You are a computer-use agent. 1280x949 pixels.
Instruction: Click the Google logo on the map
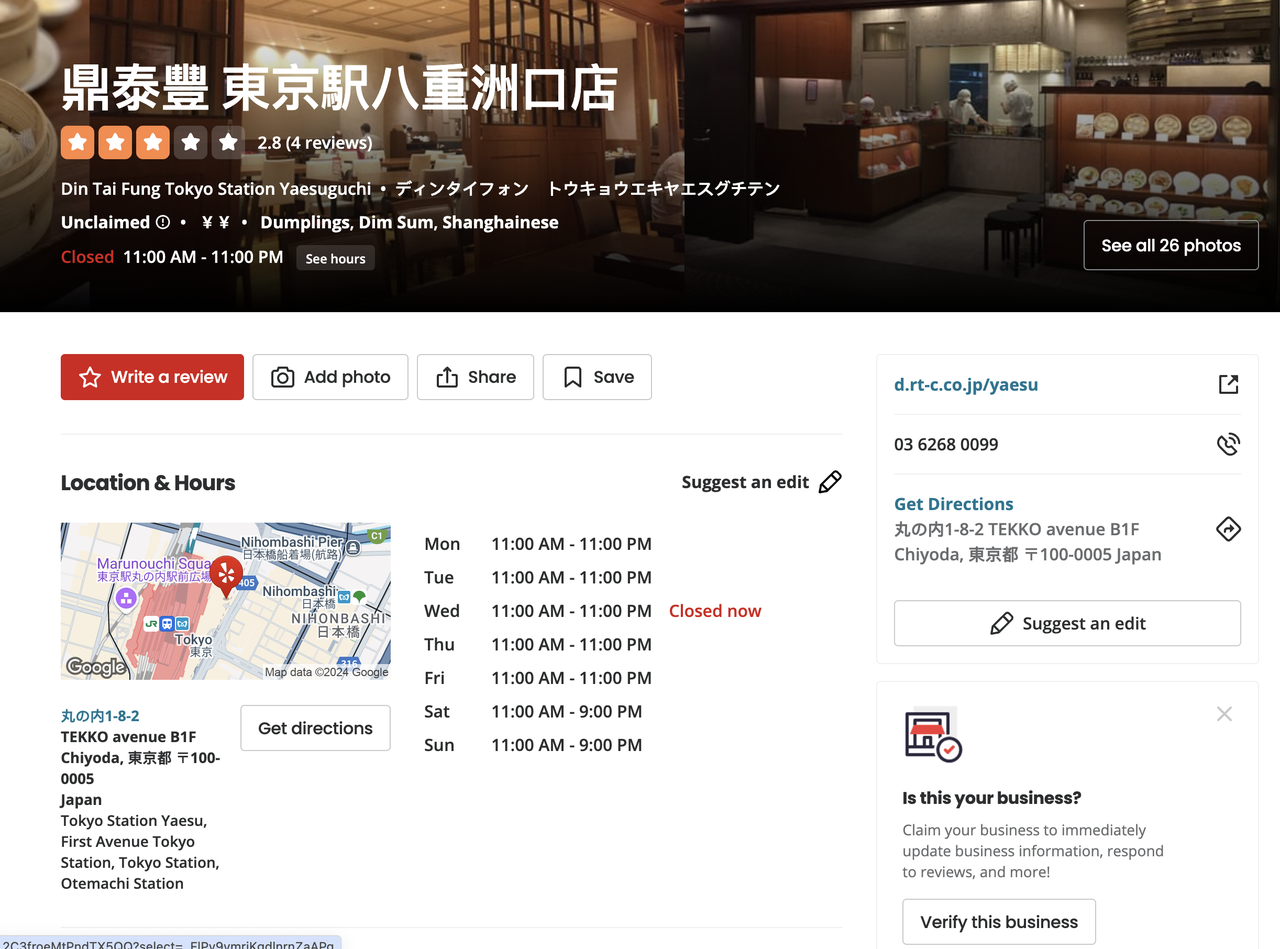96,667
